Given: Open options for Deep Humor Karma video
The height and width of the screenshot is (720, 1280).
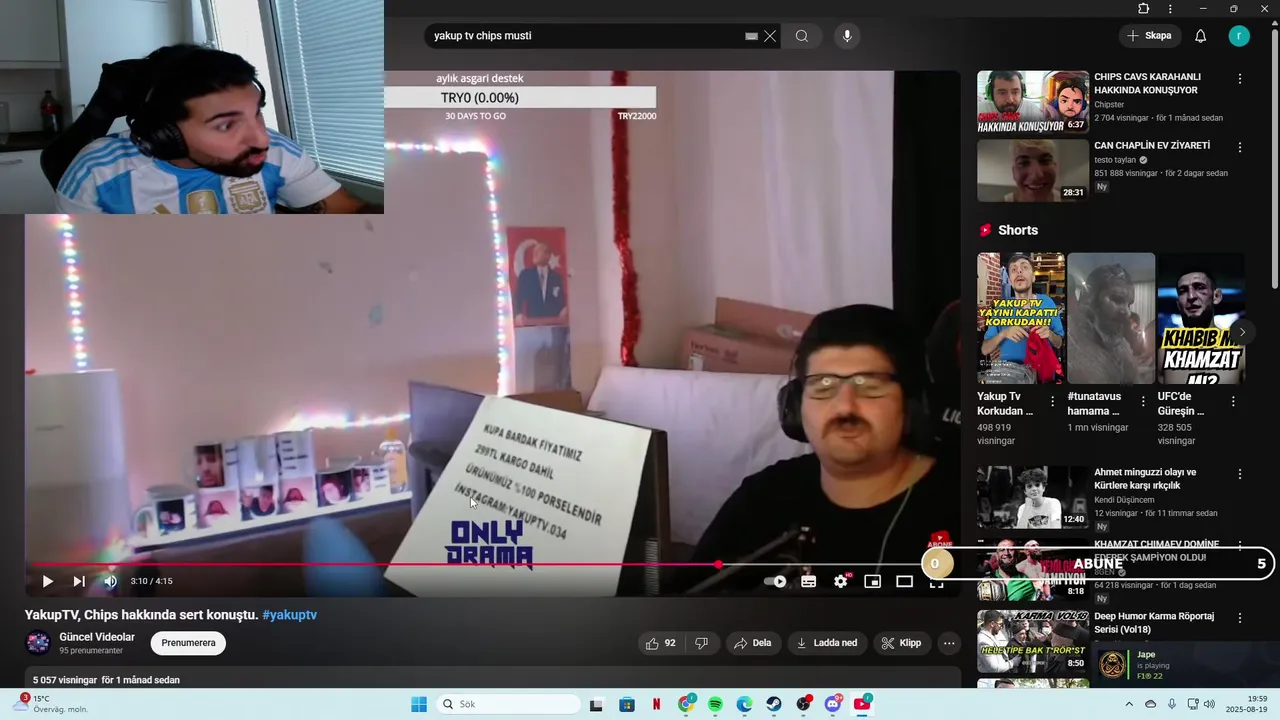Looking at the screenshot, I should click(x=1240, y=618).
